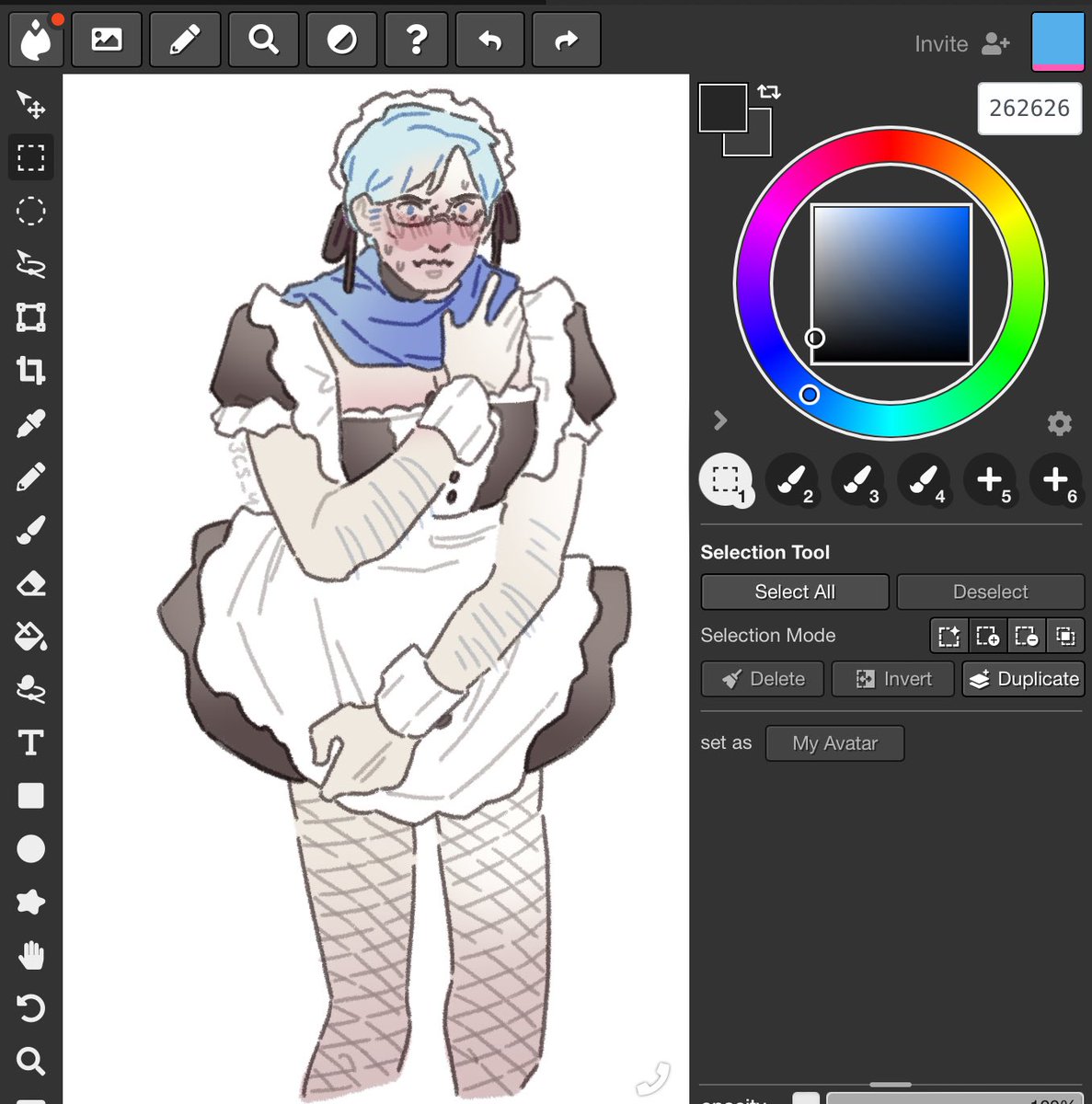
Task: Select the Transform tool
Action: 30,317
